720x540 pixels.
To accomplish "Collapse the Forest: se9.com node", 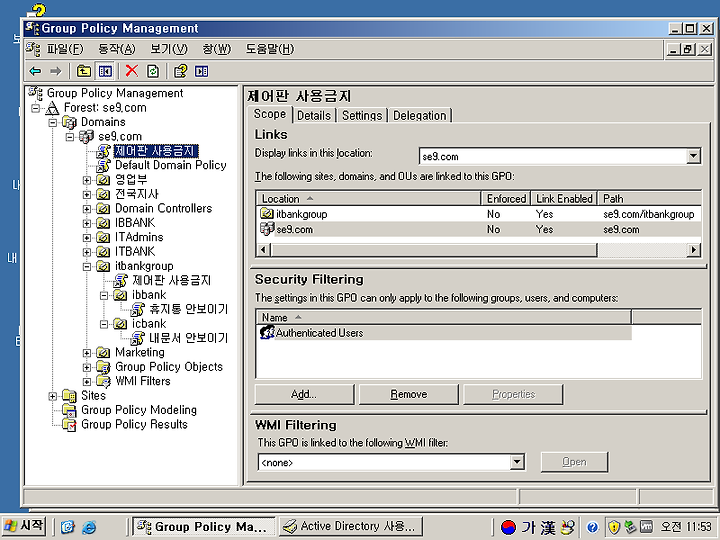I will [35, 108].
